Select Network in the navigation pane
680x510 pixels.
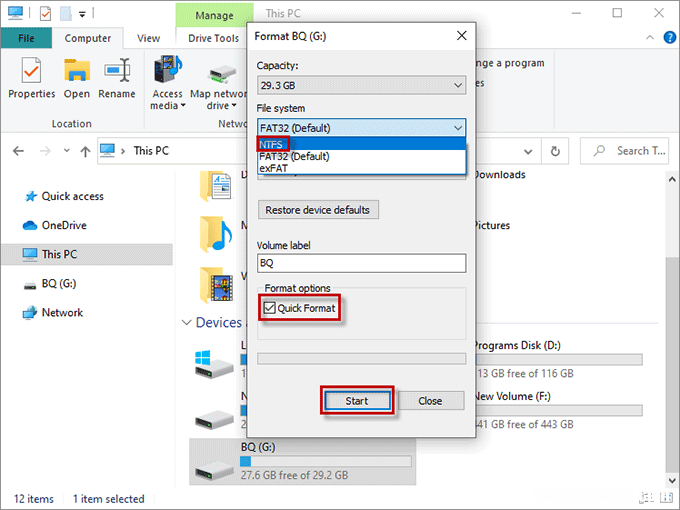pyautogui.click(x=53, y=313)
